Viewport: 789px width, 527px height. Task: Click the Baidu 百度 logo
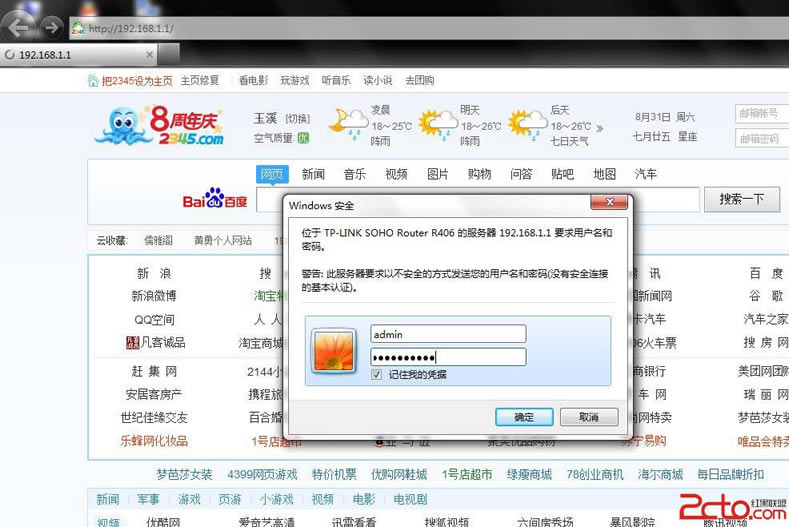point(215,199)
